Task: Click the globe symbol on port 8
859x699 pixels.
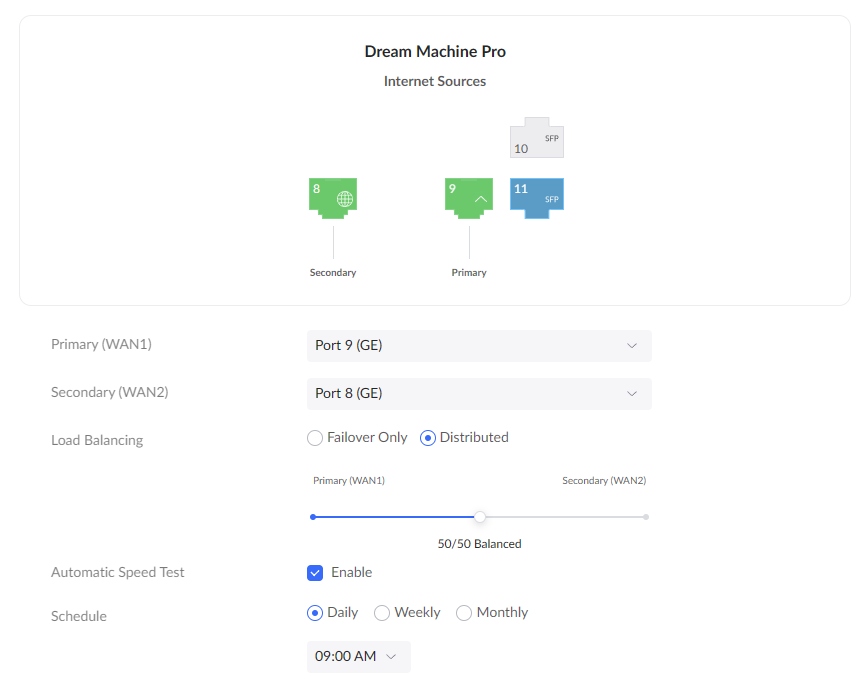Action: 345,199
